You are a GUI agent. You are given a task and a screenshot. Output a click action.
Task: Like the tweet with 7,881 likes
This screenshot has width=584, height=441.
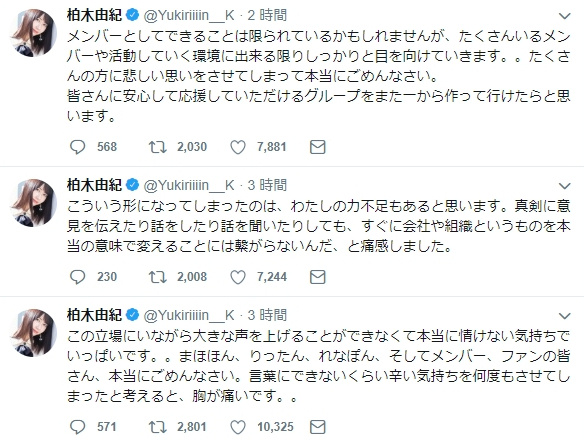pyautogui.click(x=238, y=147)
